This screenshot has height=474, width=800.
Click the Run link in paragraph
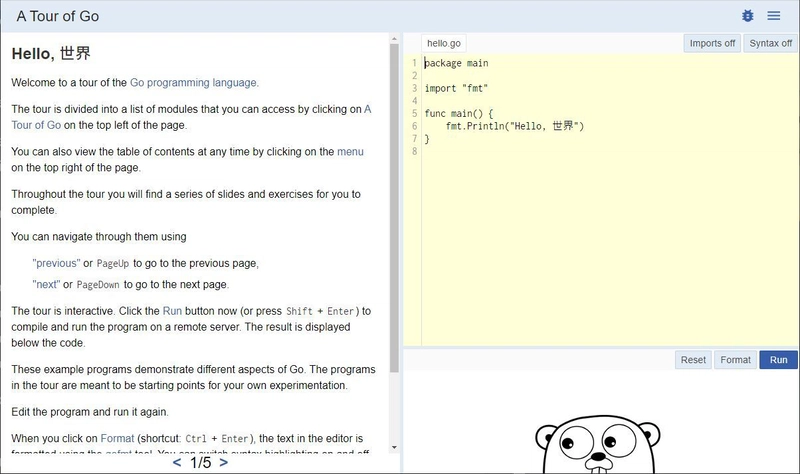[172, 311]
